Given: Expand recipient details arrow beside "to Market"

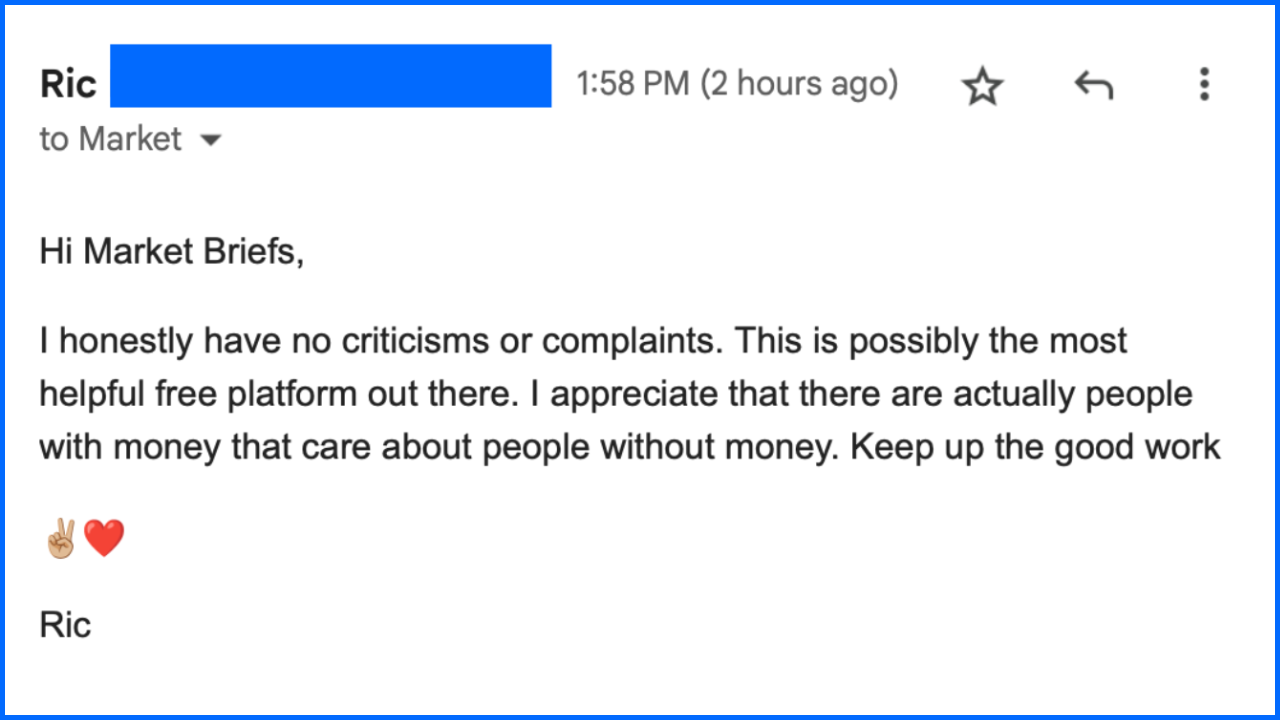Looking at the screenshot, I should click(210, 140).
